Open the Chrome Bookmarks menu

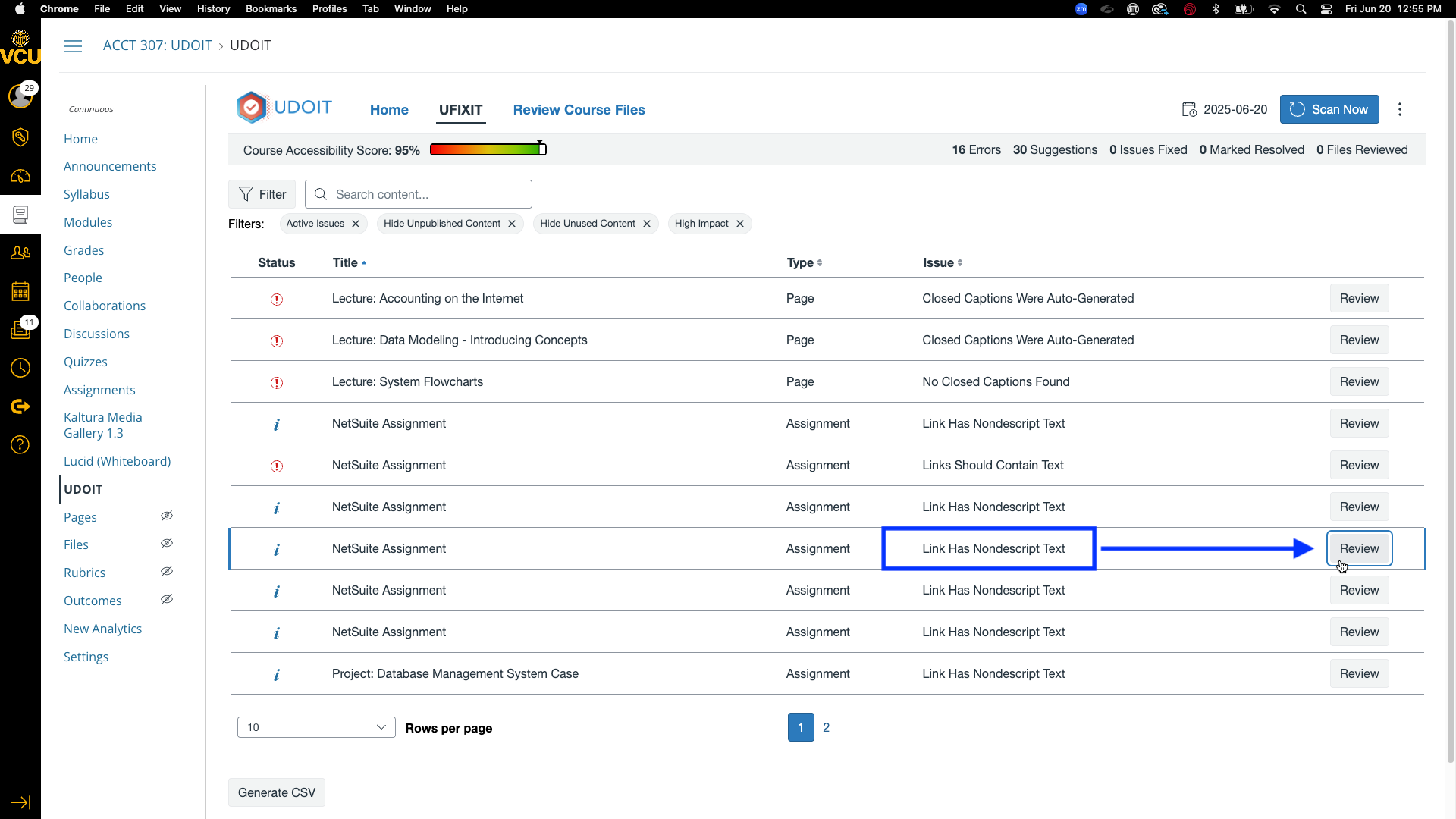coord(271,9)
